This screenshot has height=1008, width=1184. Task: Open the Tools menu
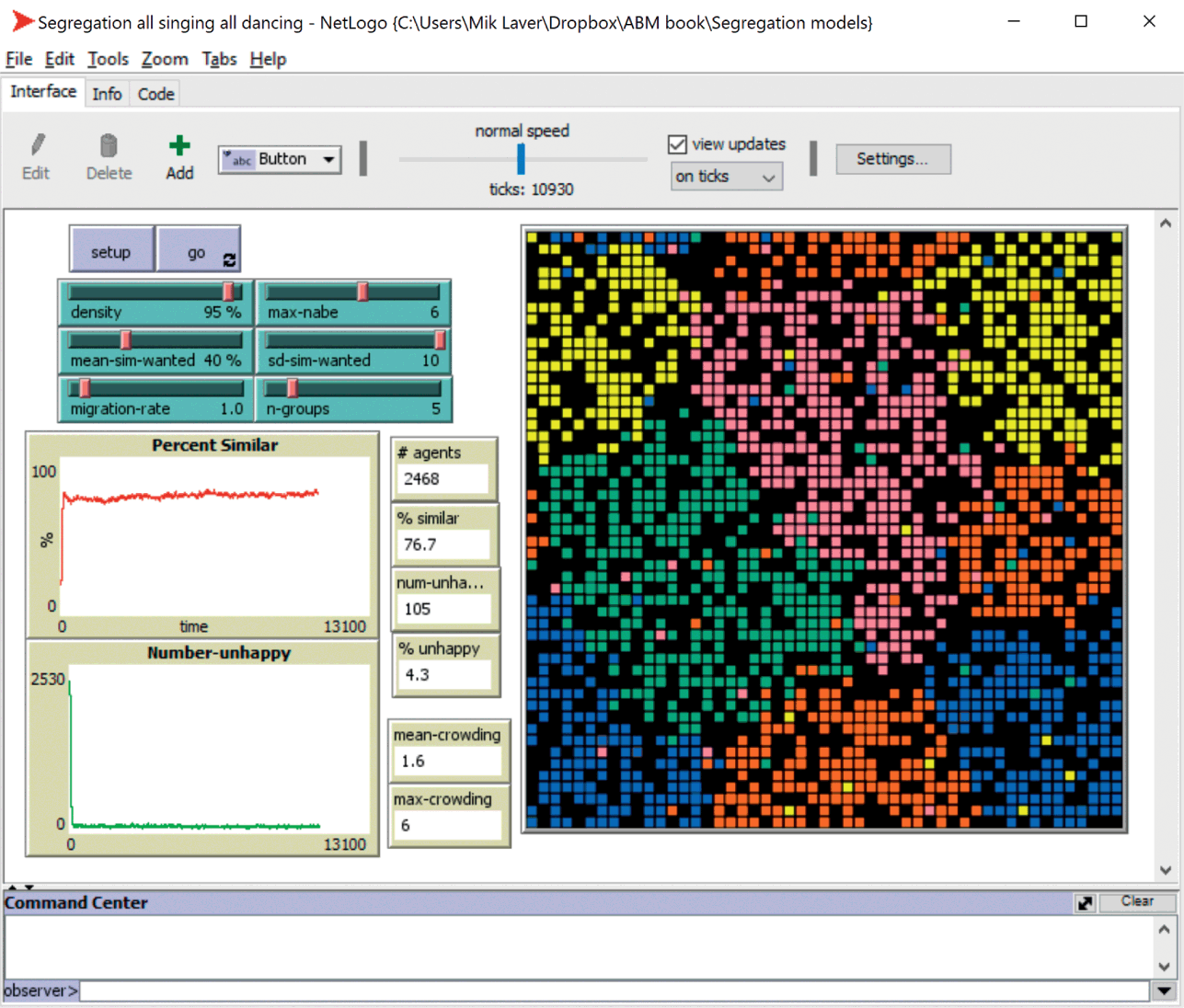108,59
